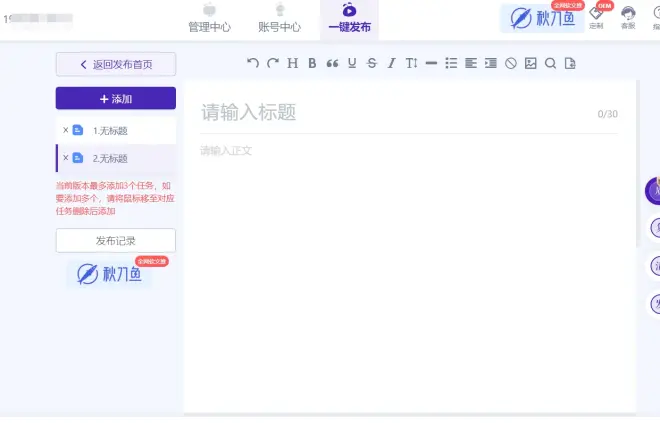Click the 请输入标题 title field
The image size is (660, 423).
(390, 112)
